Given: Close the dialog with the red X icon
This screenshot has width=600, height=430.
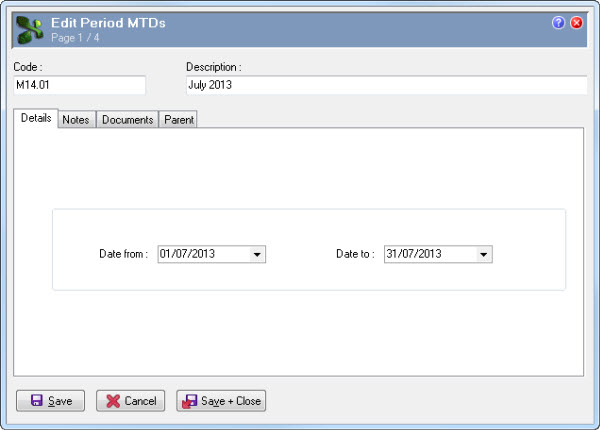Looking at the screenshot, I should (576, 23).
